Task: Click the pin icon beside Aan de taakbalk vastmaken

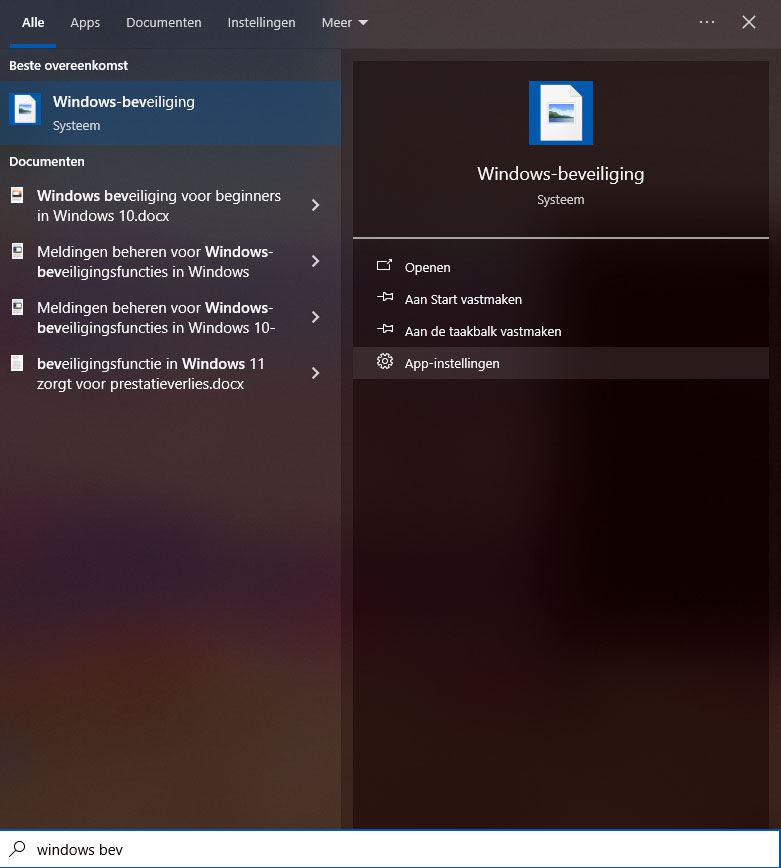Action: [385, 330]
